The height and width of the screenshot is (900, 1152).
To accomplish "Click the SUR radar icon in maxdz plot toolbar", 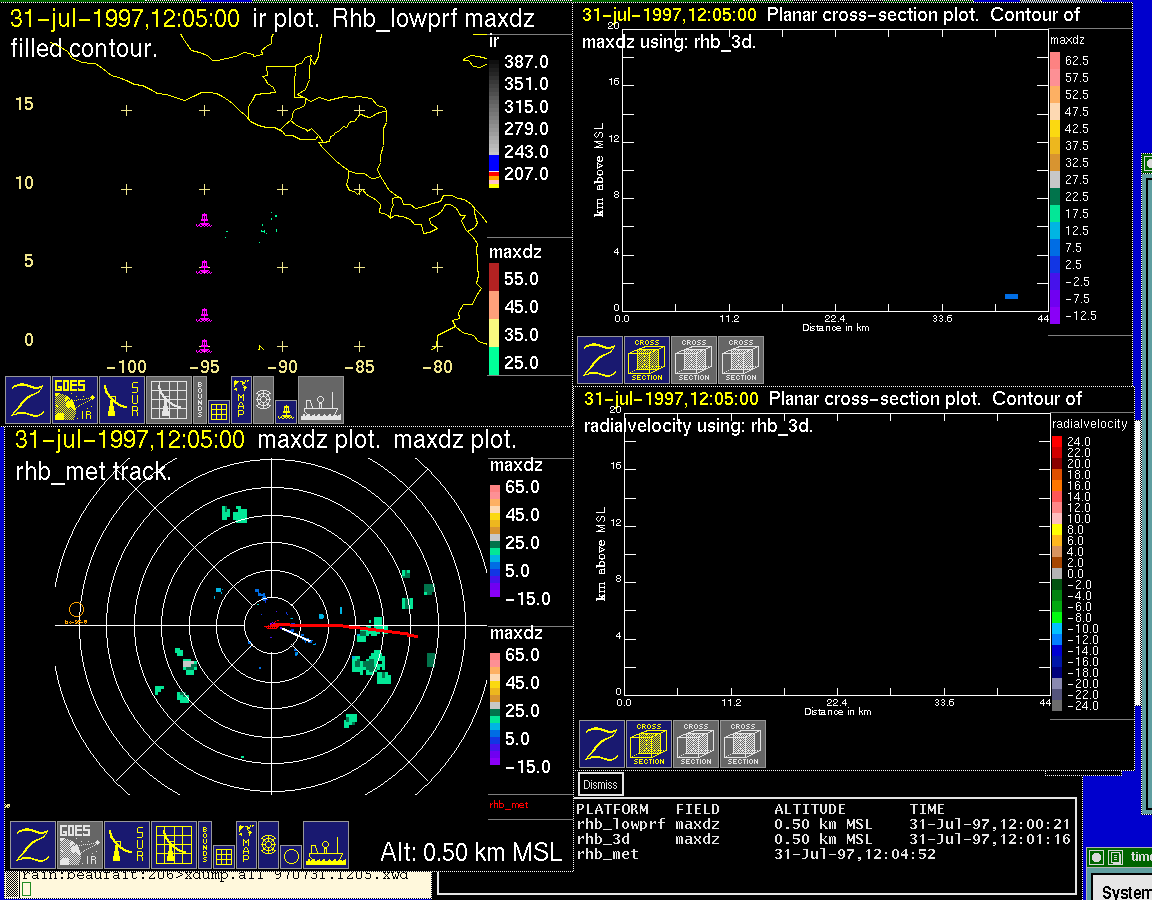I will click(126, 846).
